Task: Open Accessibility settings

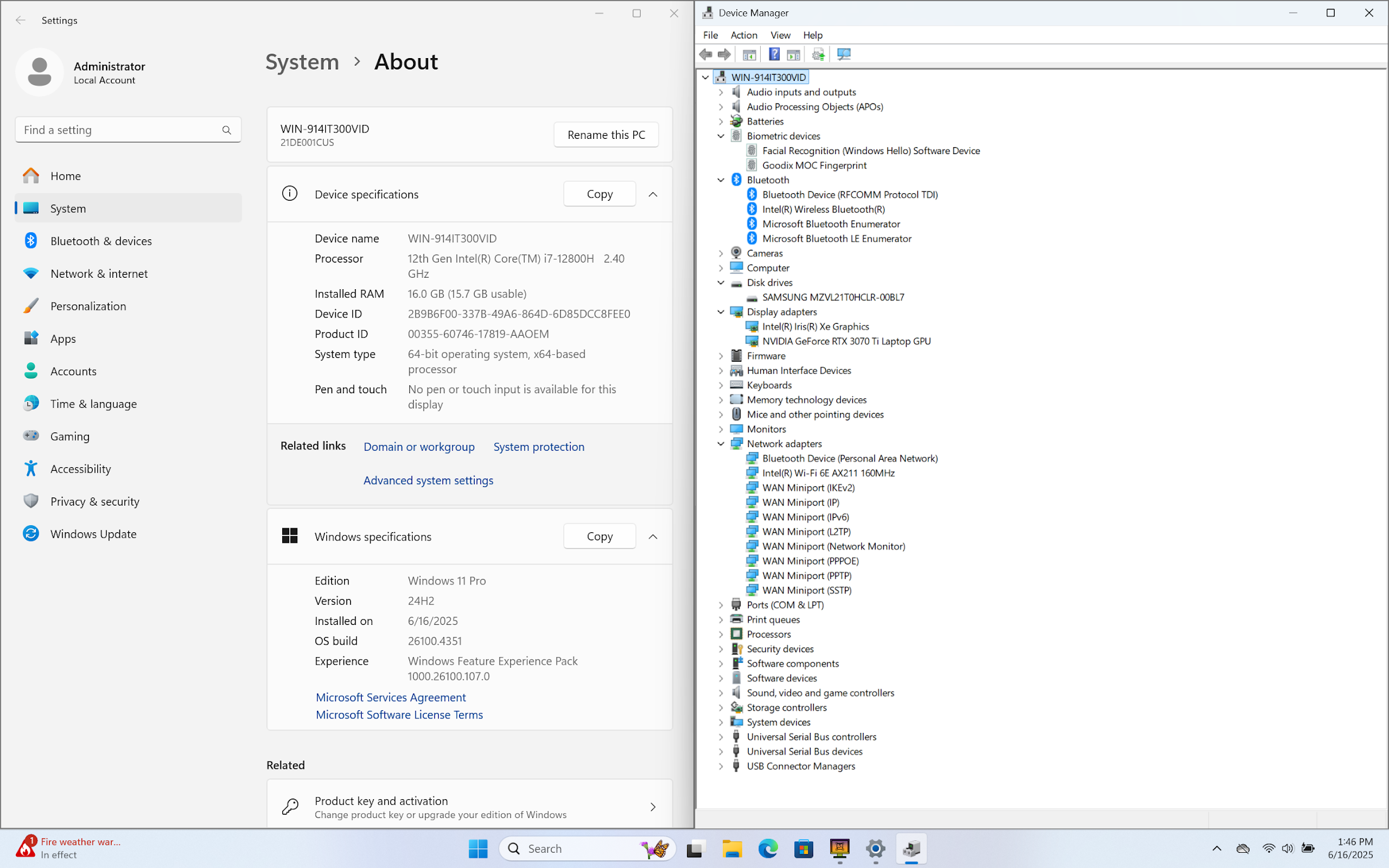Action: (x=128, y=468)
